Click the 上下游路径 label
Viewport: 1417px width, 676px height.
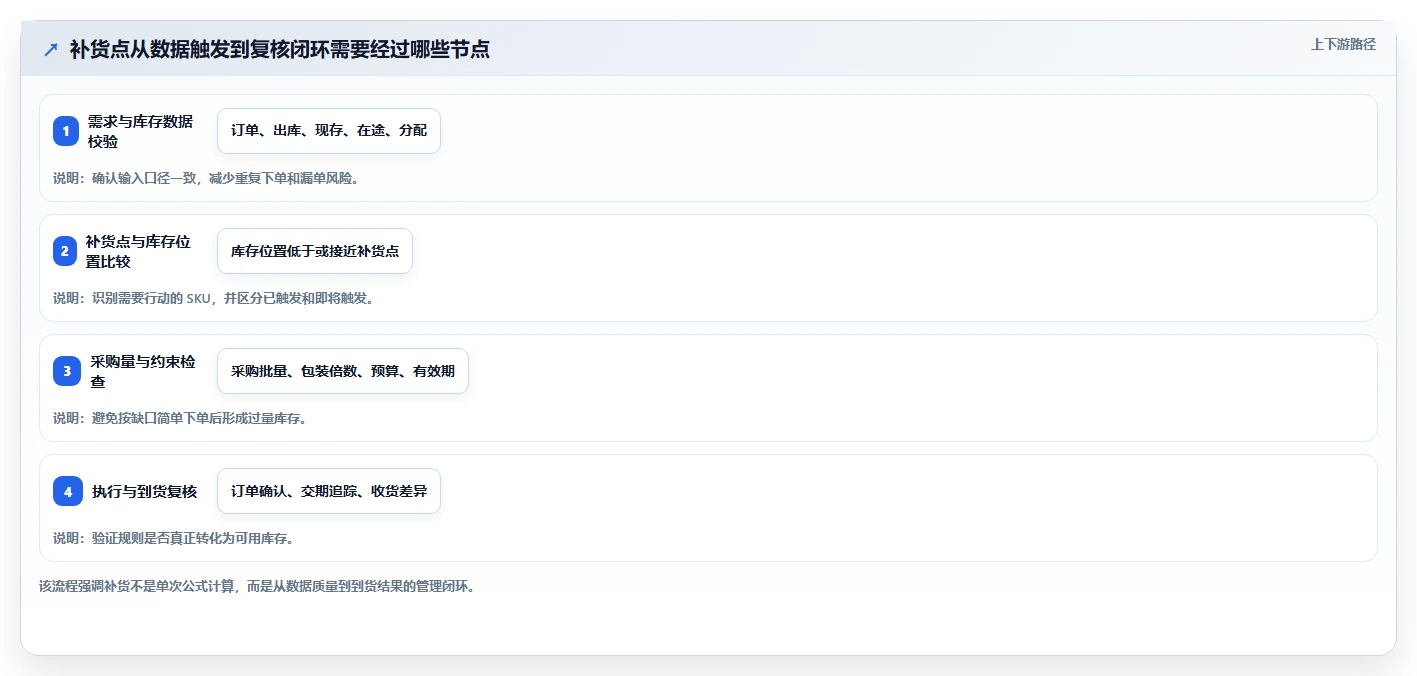click(x=1343, y=44)
